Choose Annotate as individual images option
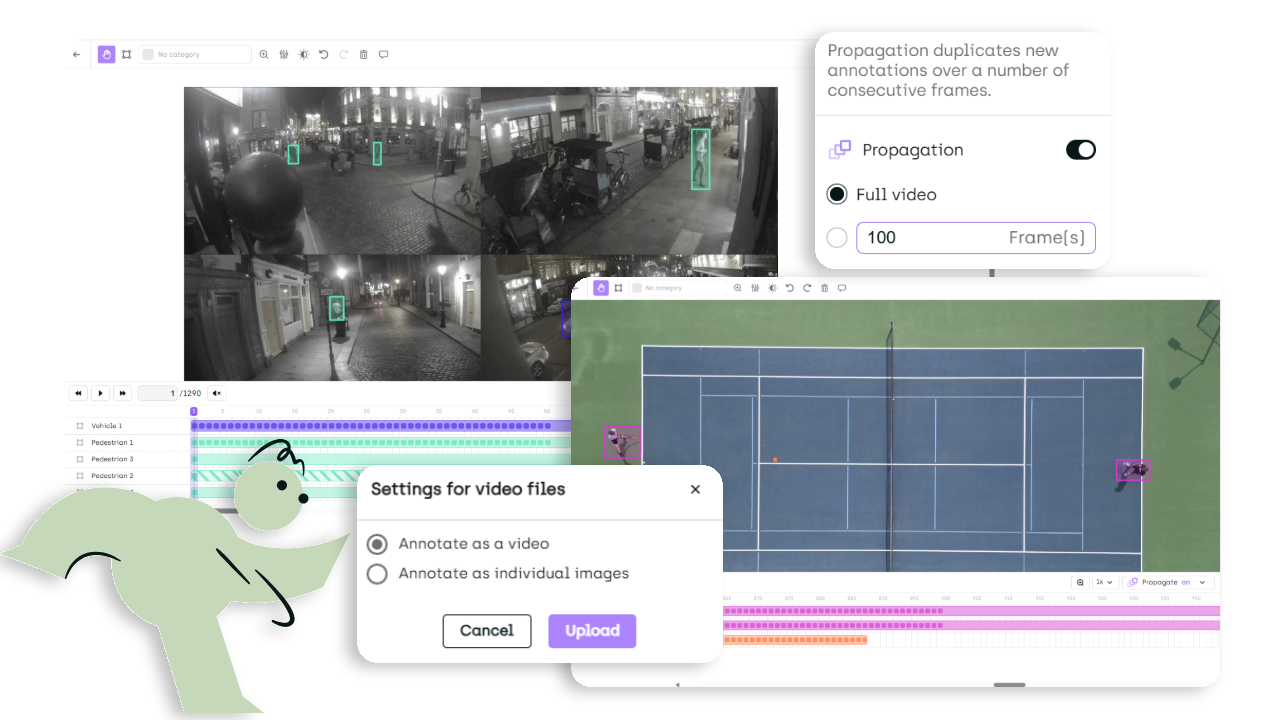This screenshot has width=1280, height=720. (377, 574)
